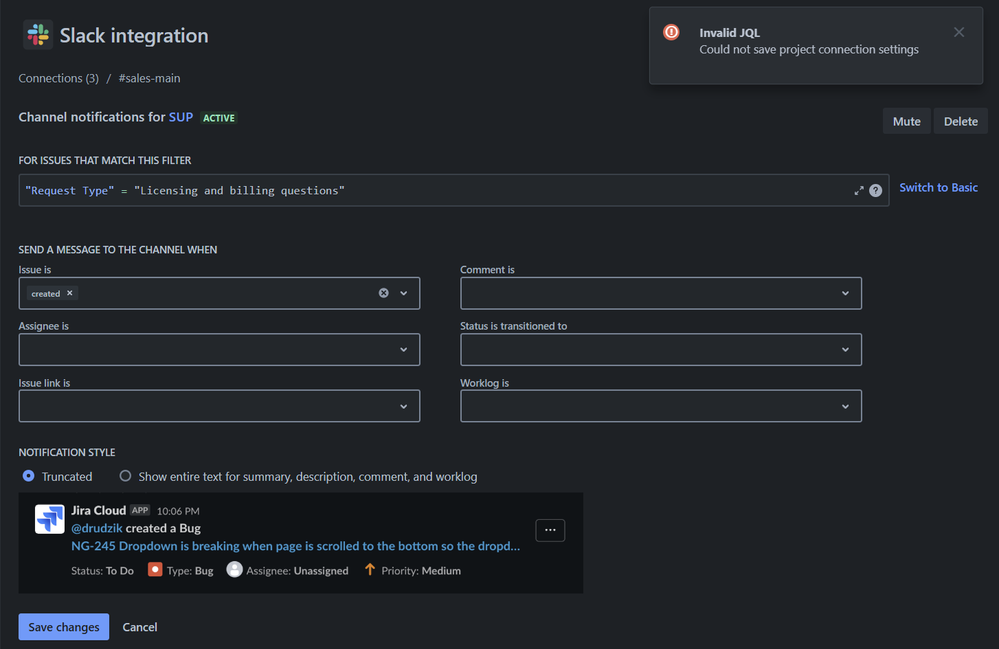Open the Status is transitioned to dropdown
Screen dimensions: 999x649
661,350
